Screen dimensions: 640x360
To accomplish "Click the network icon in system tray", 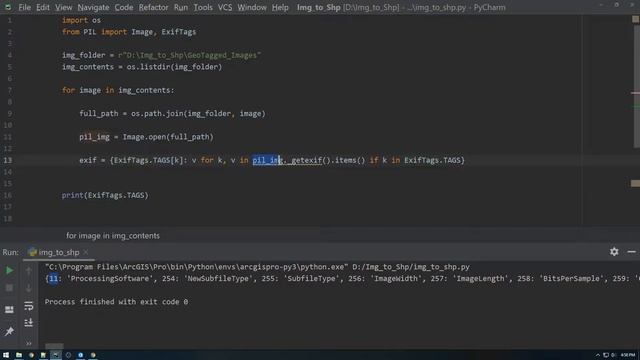I will tap(606, 355).
